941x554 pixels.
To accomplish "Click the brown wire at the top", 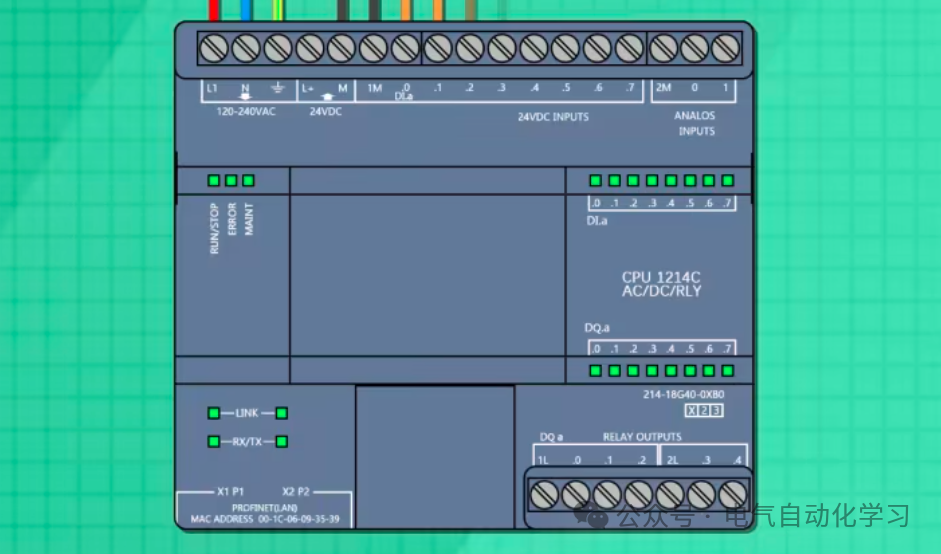I will coord(470,10).
